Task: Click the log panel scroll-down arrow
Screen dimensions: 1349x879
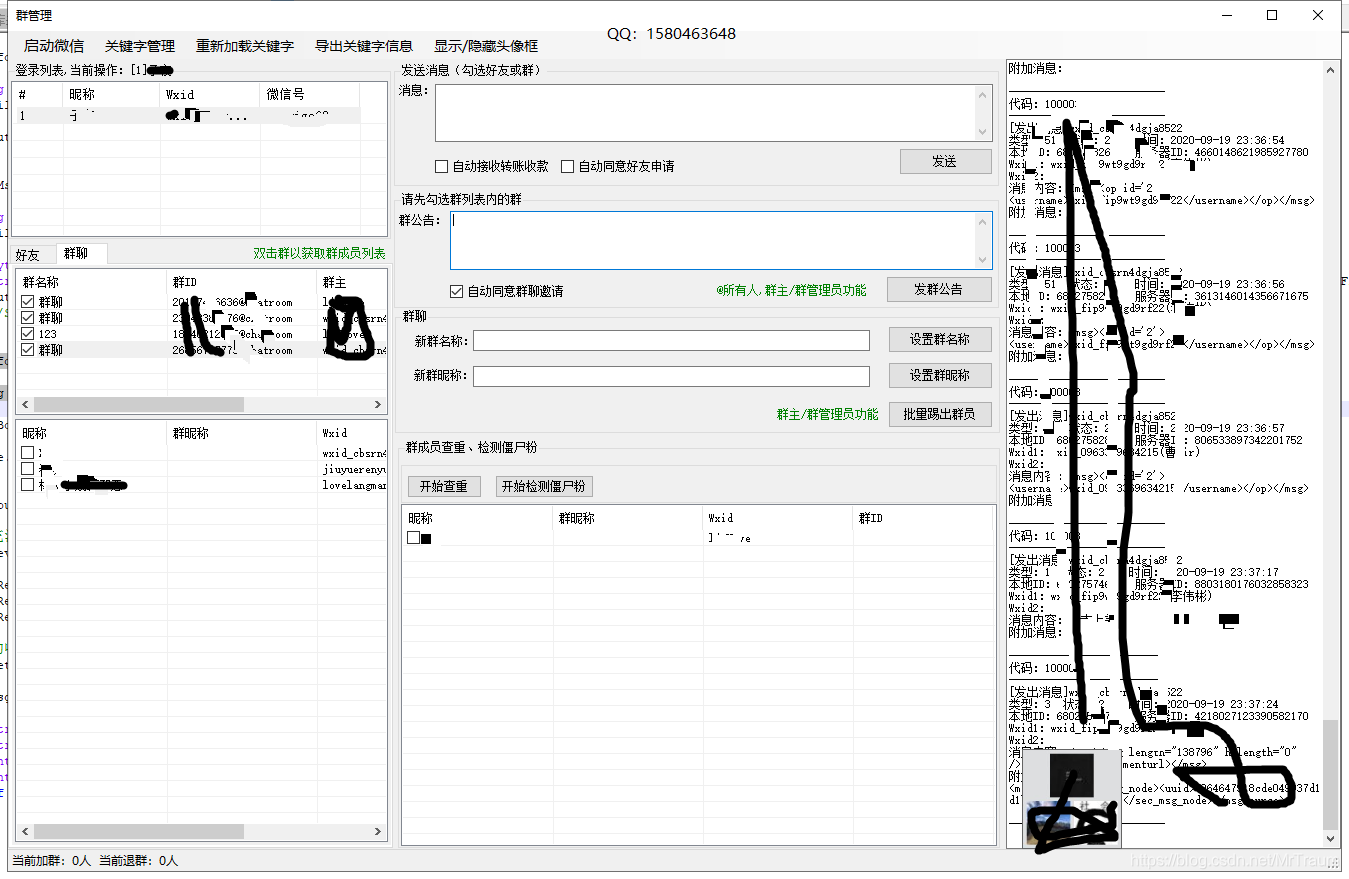Action: click(1329, 839)
